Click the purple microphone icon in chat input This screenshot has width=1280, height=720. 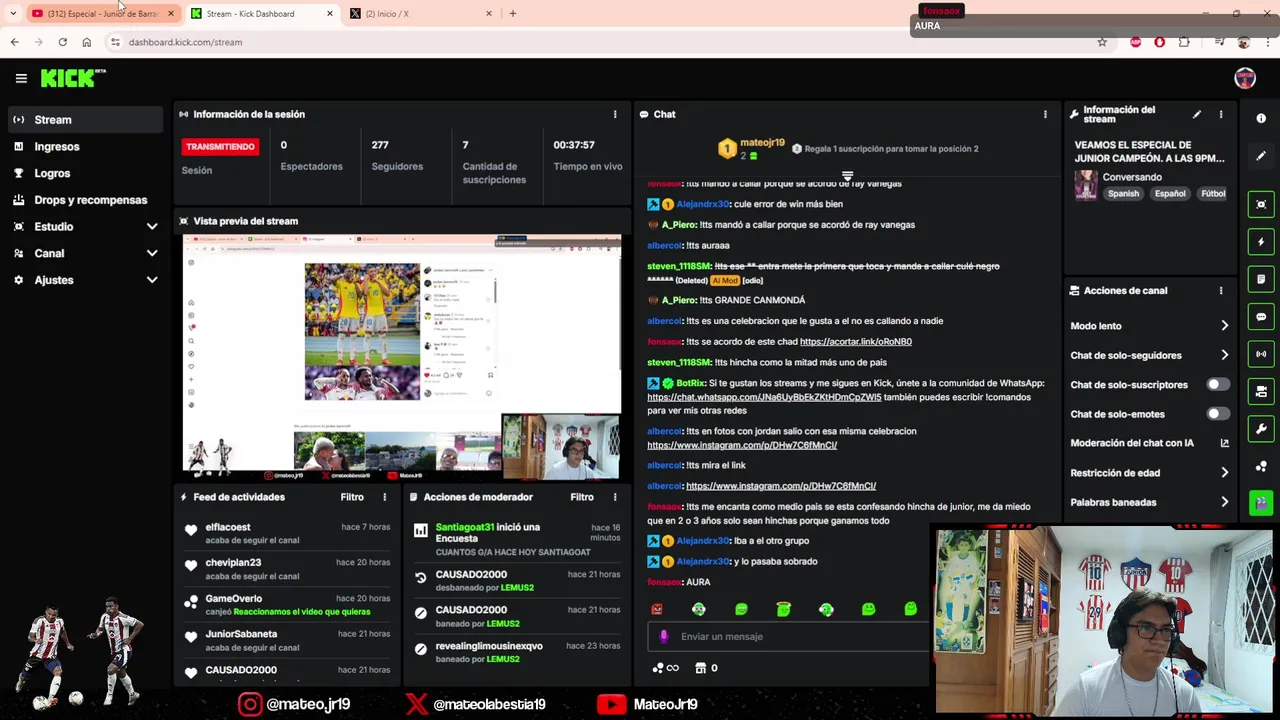[x=664, y=636]
